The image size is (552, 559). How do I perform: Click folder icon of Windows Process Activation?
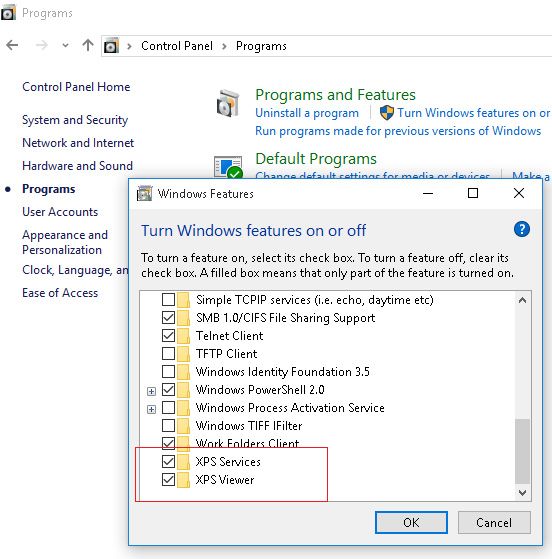coord(183,408)
